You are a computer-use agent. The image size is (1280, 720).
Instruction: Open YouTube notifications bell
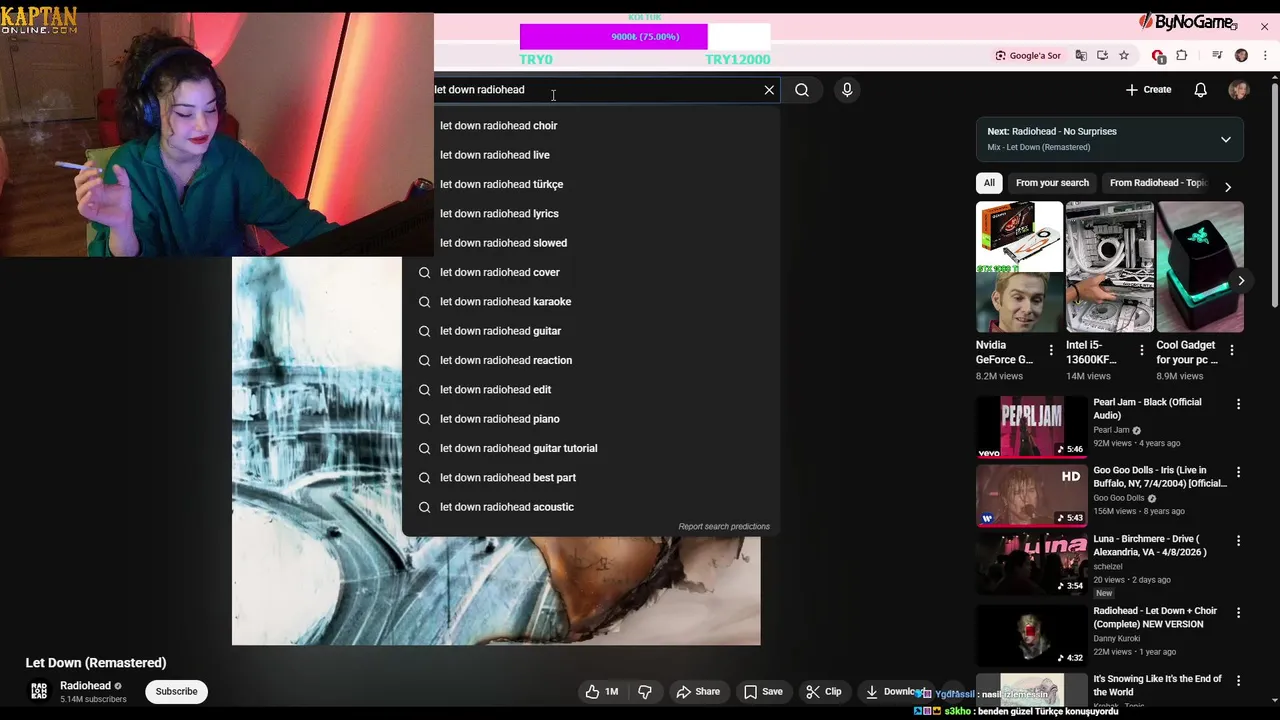1201,90
